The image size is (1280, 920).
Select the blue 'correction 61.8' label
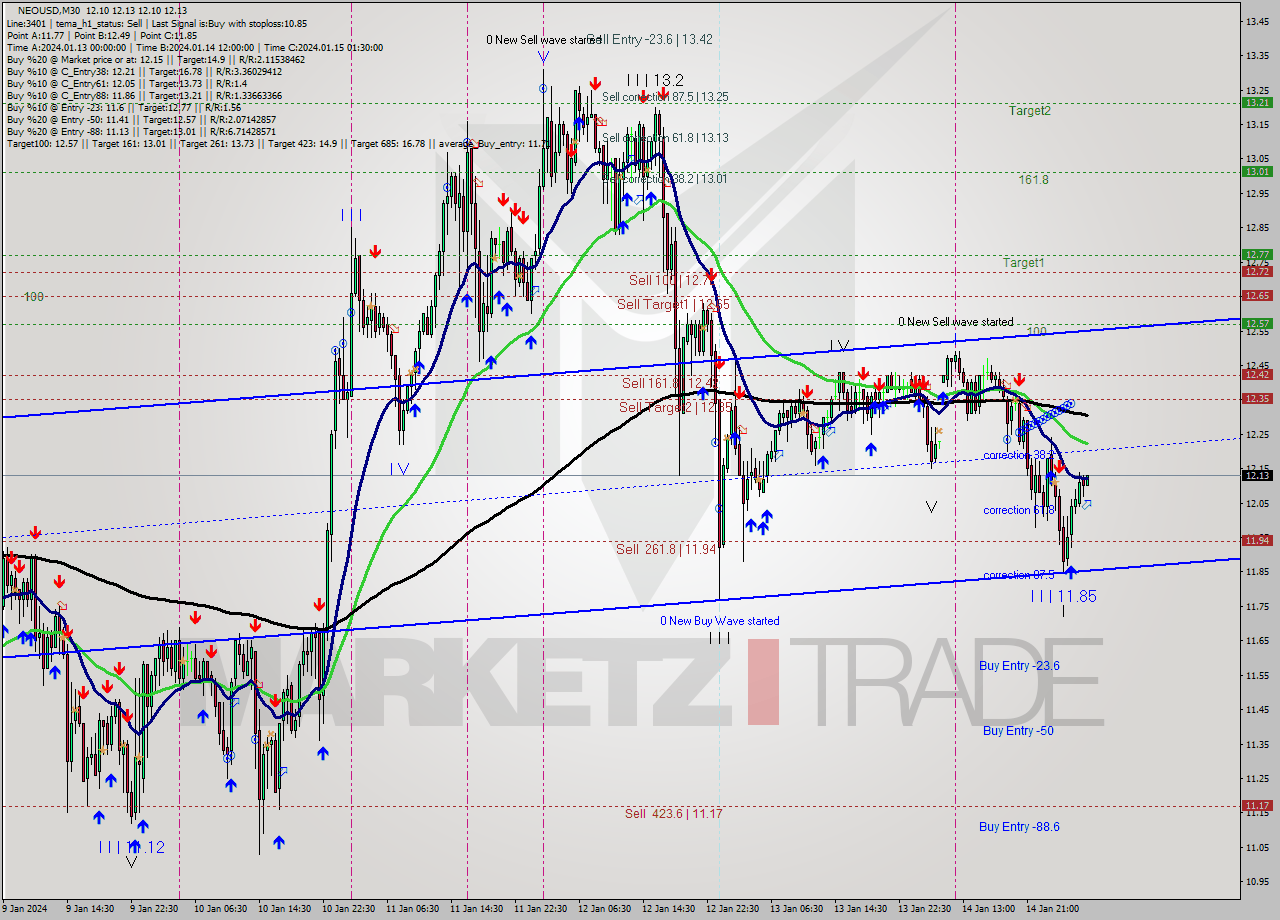(1019, 510)
